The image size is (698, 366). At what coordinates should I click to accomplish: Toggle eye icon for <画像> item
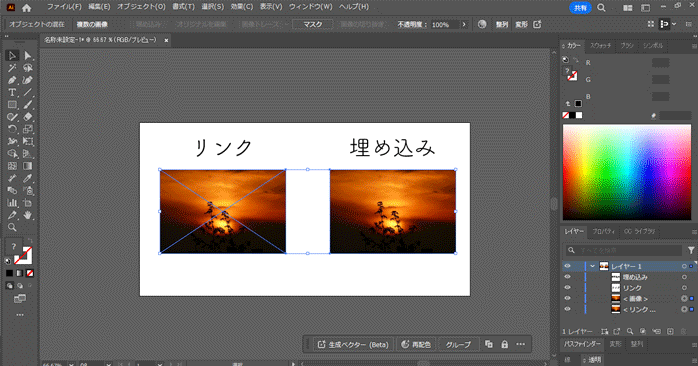tap(567, 298)
